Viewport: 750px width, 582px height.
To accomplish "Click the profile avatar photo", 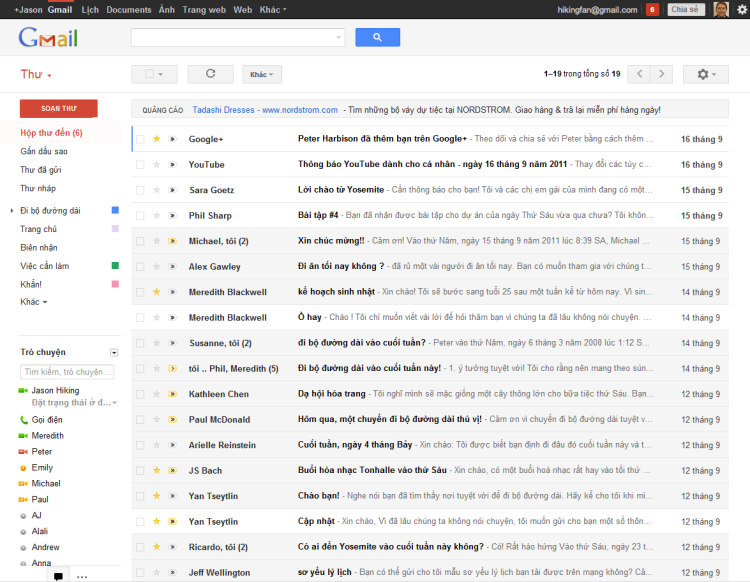I will 721,10.
